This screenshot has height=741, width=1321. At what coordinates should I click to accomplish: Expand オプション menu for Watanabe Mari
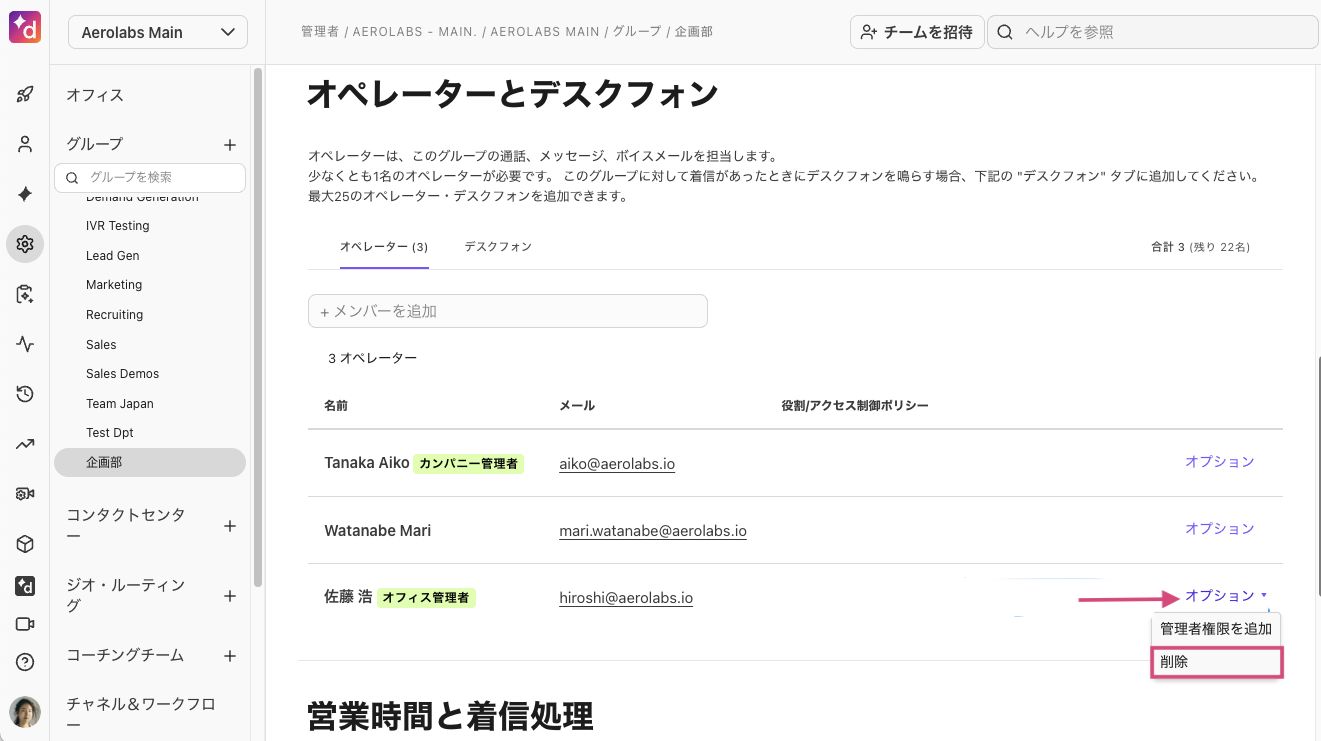point(1219,529)
